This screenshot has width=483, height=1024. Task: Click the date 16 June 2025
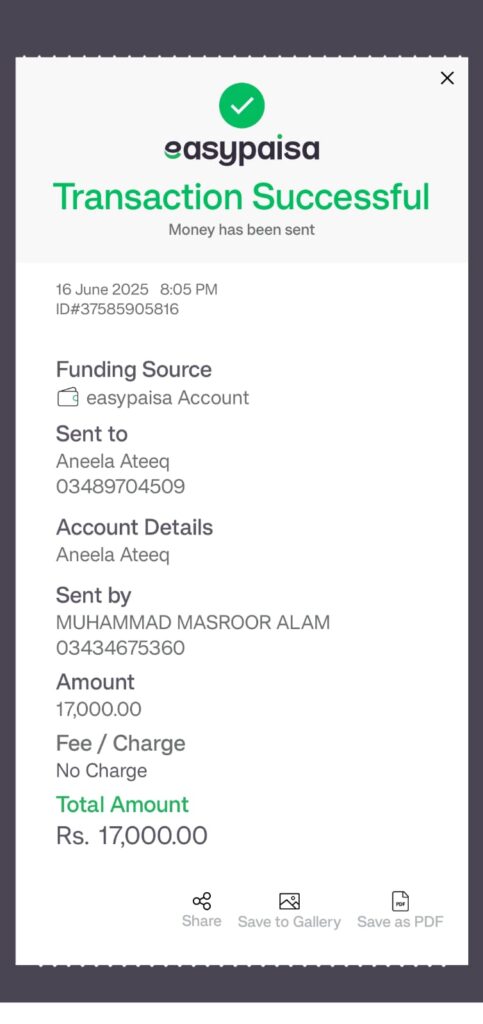coord(102,289)
